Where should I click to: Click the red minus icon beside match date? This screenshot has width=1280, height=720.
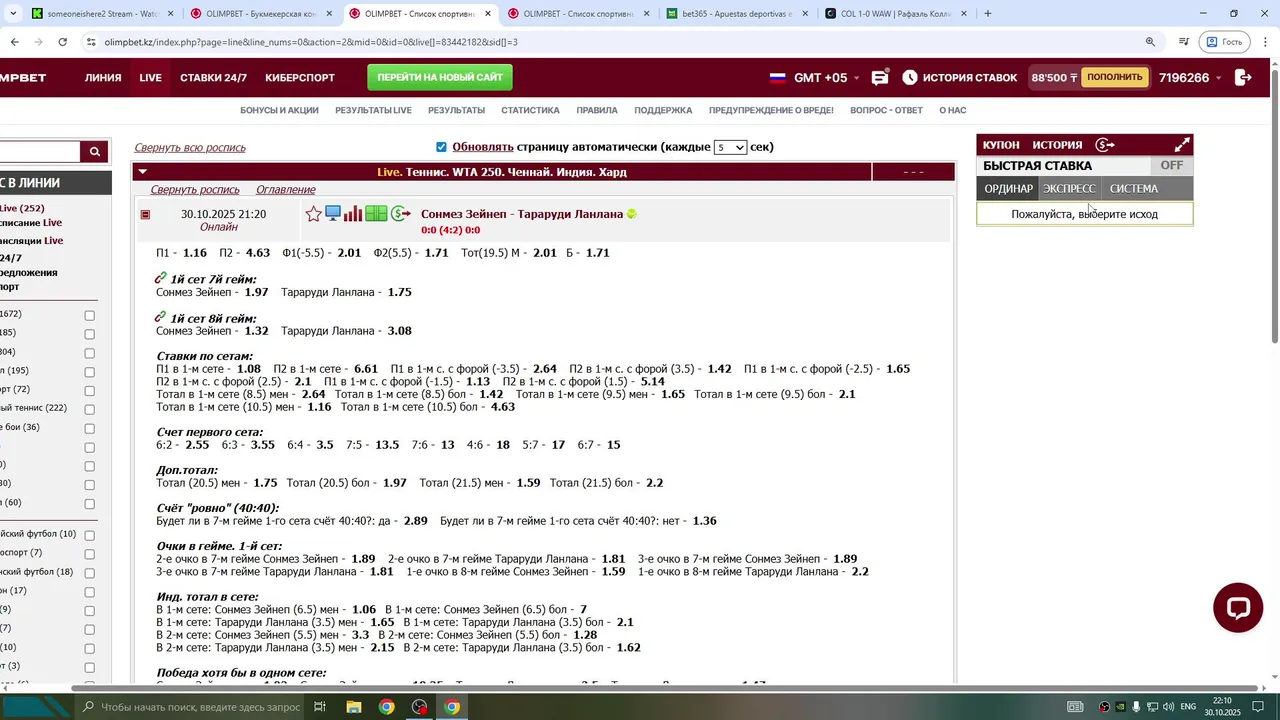tap(145, 214)
